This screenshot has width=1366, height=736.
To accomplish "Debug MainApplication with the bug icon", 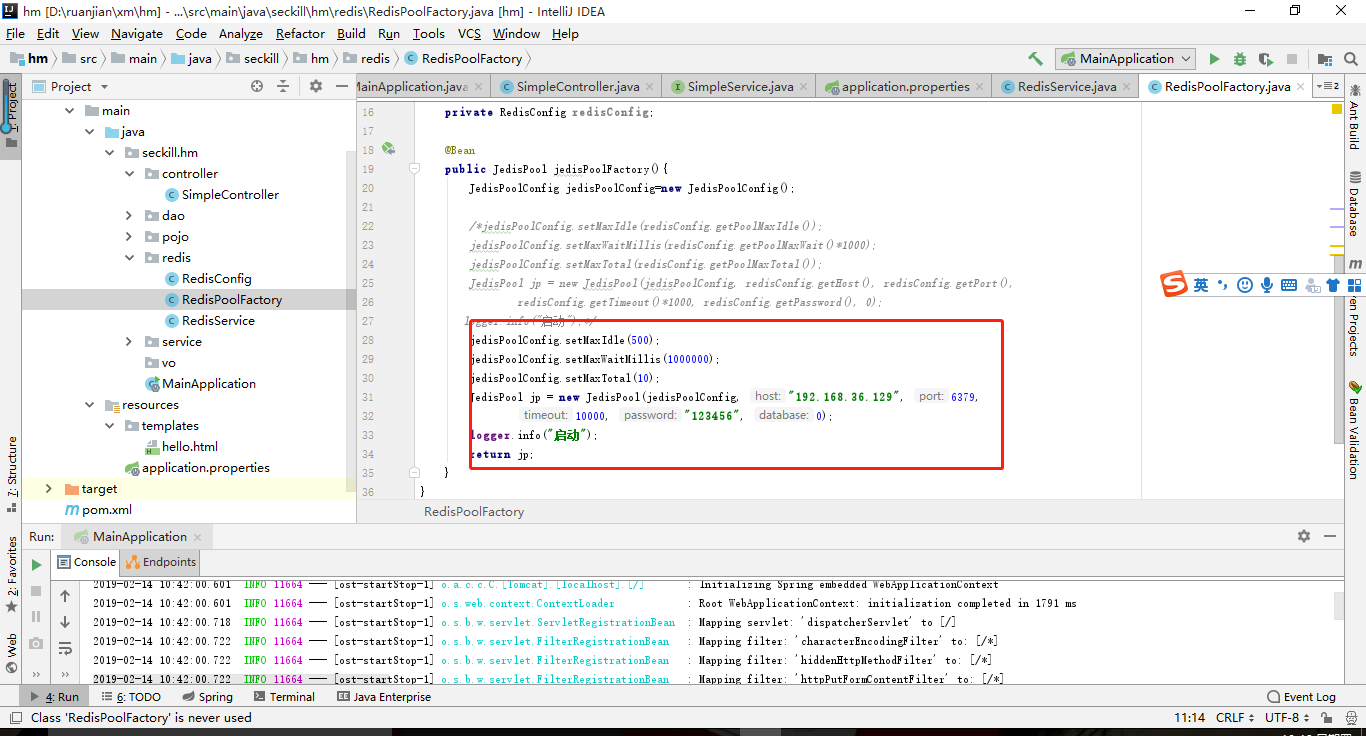I will (x=1240, y=59).
